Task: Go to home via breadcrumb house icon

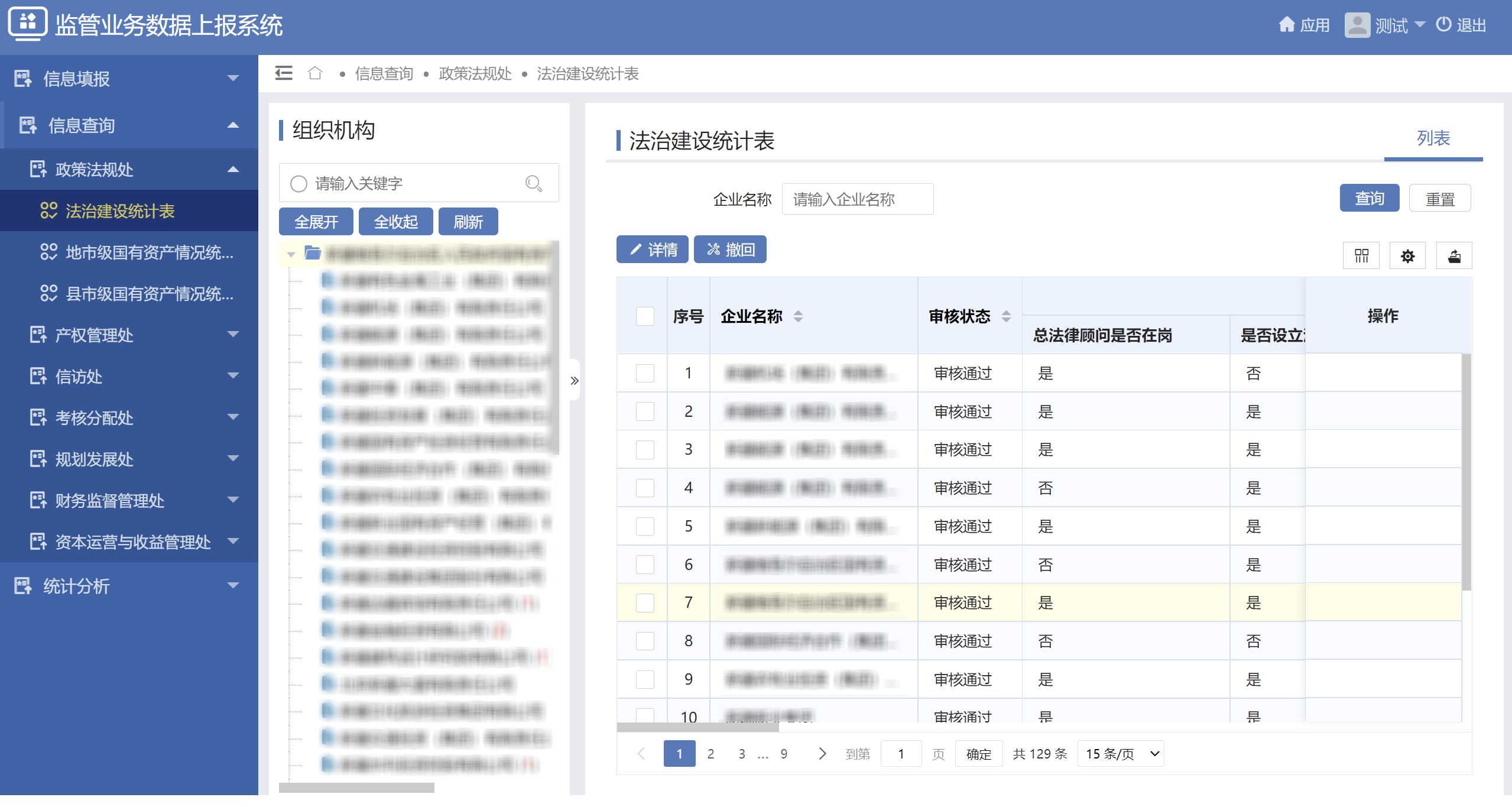Action: coord(315,73)
